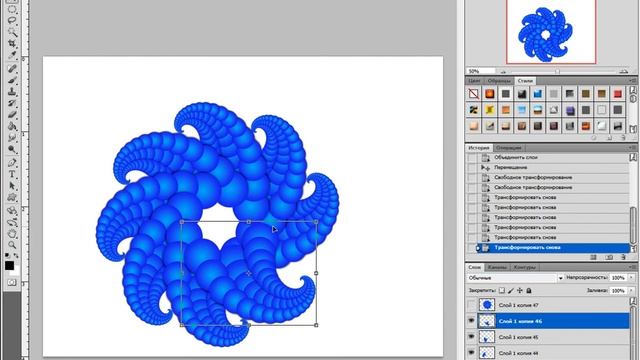Switch to the Цвет tab
Screen dimensions: 640x360
(474, 81)
